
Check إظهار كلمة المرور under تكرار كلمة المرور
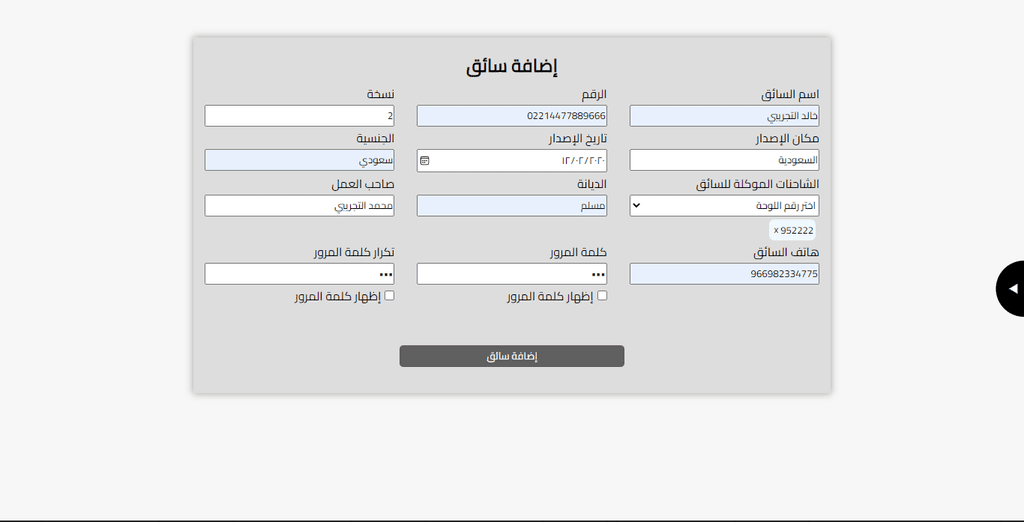point(389,296)
